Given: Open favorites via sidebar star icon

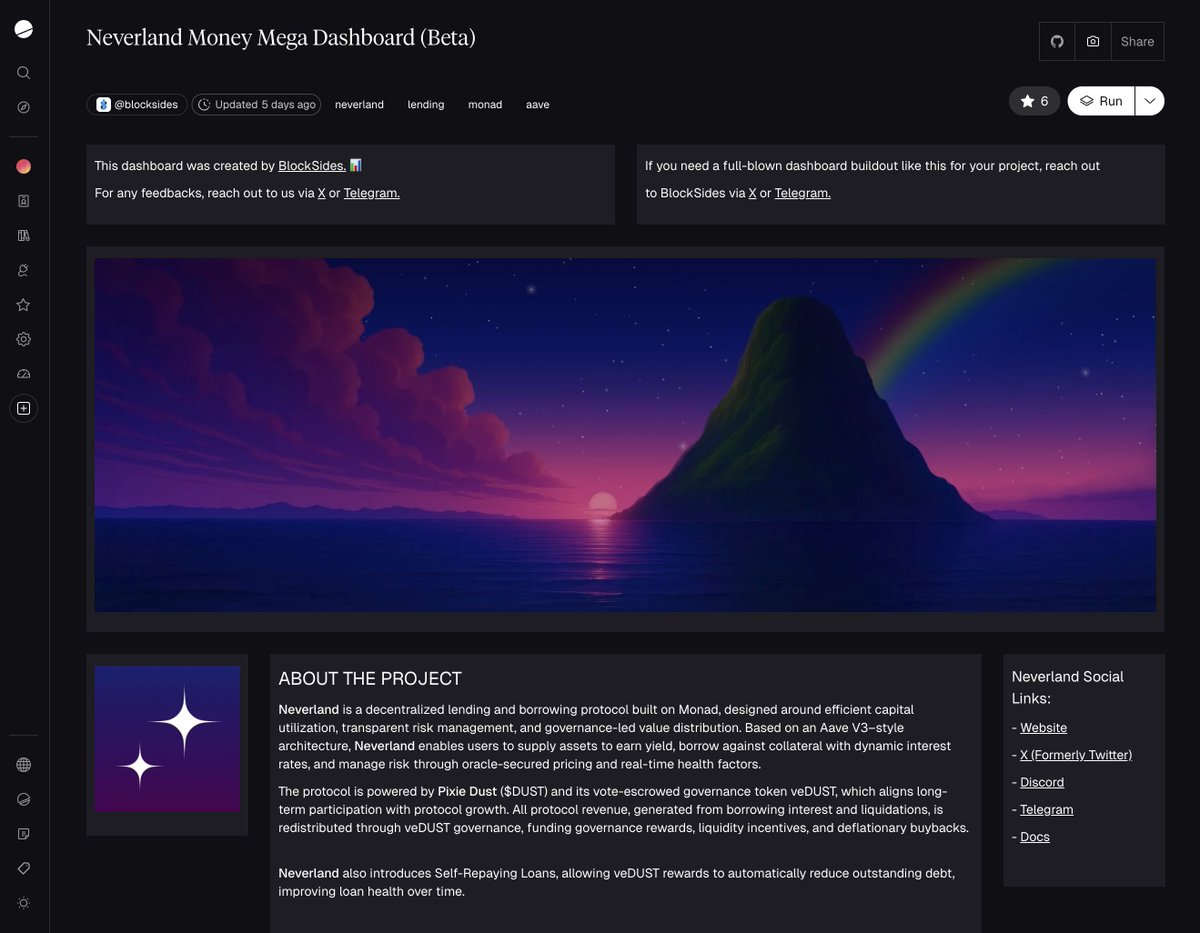Looking at the screenshot, I should click(x=24, y=305).
